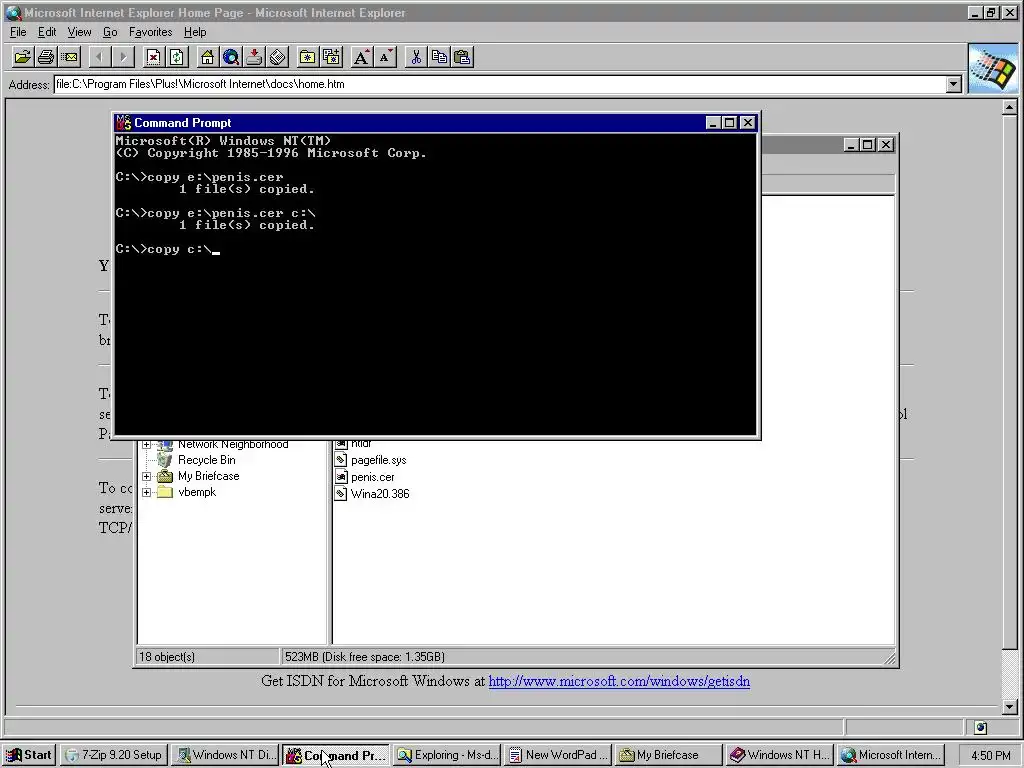Viewport: 1024px width, 768px height.
Task: Click the Send mail toolbar icon
Action: coord(69,57)
